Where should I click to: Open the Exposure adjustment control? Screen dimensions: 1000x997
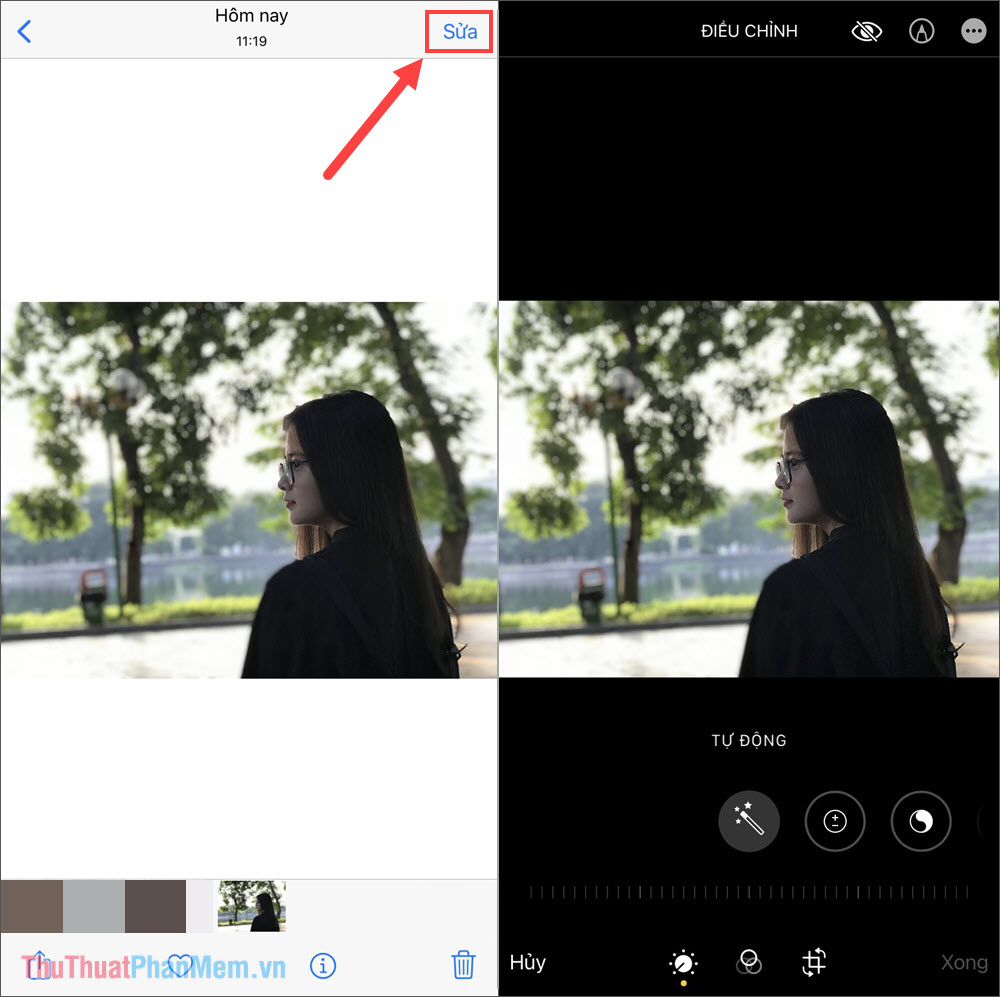tap(834, 821)
